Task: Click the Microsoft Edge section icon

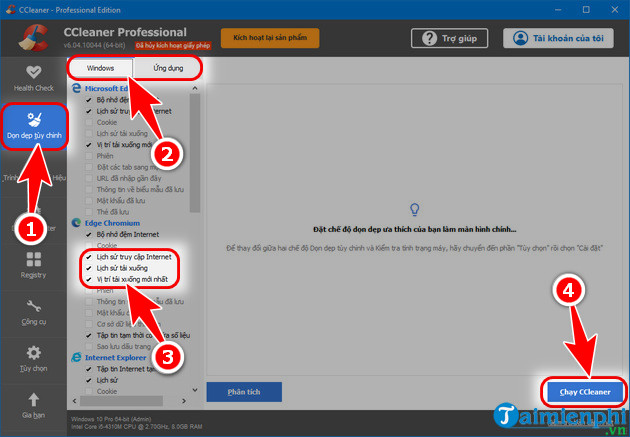Action: click(76, 88)
